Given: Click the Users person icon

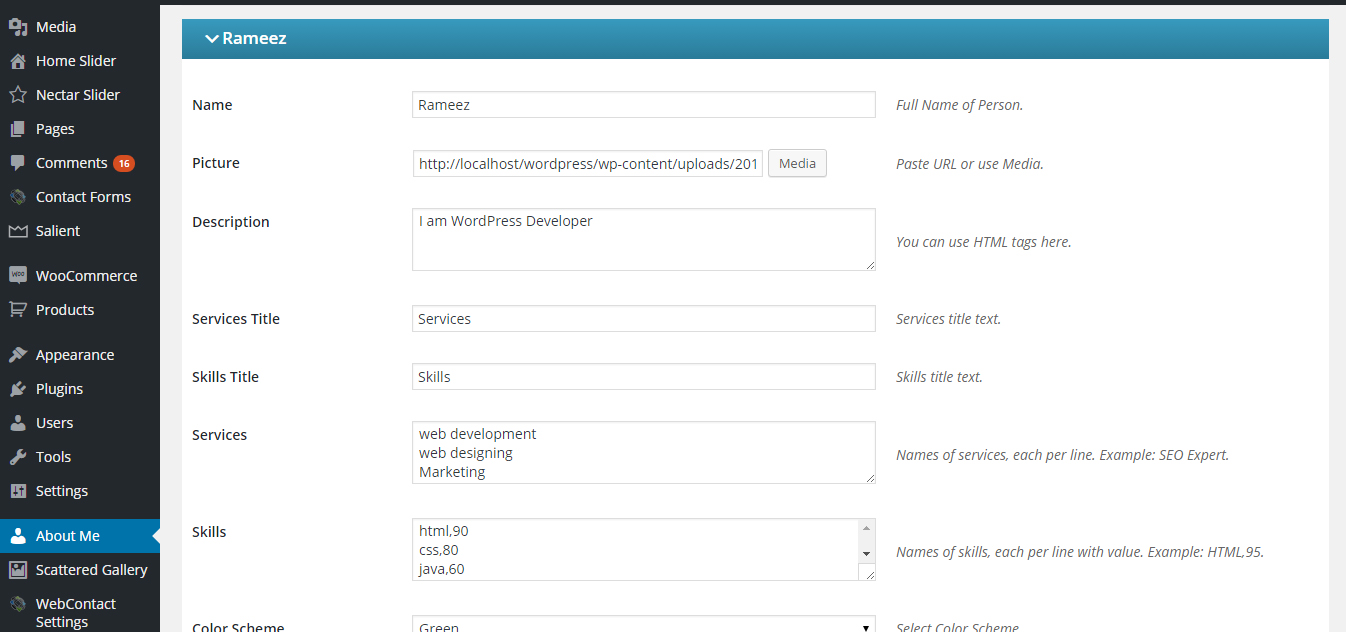Looking at the screenshot, I should 17,423.
